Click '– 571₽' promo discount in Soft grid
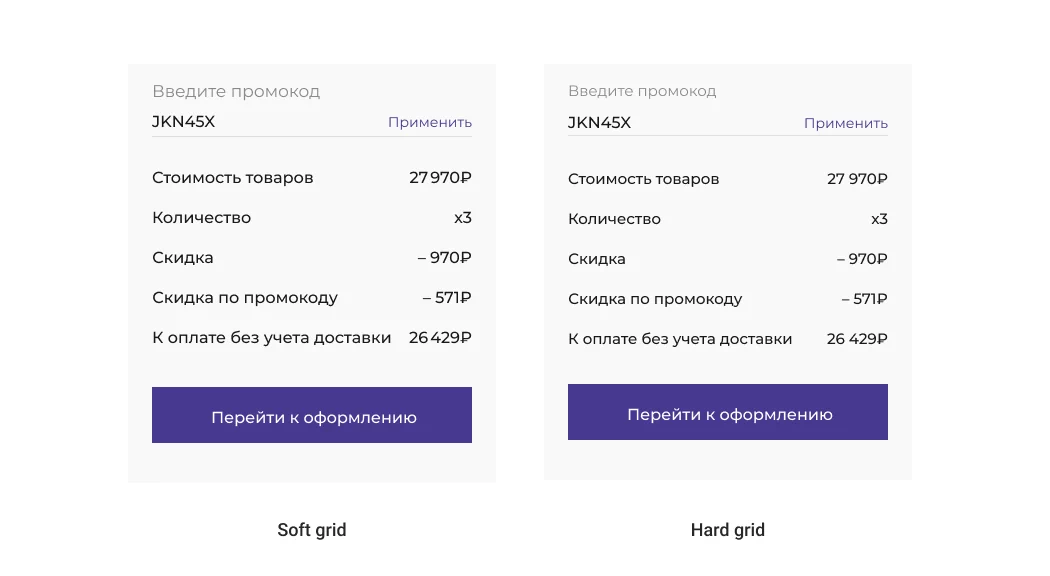Viewport: 1050px width, 576px height. pyautogui.click(x=447, y=298)
